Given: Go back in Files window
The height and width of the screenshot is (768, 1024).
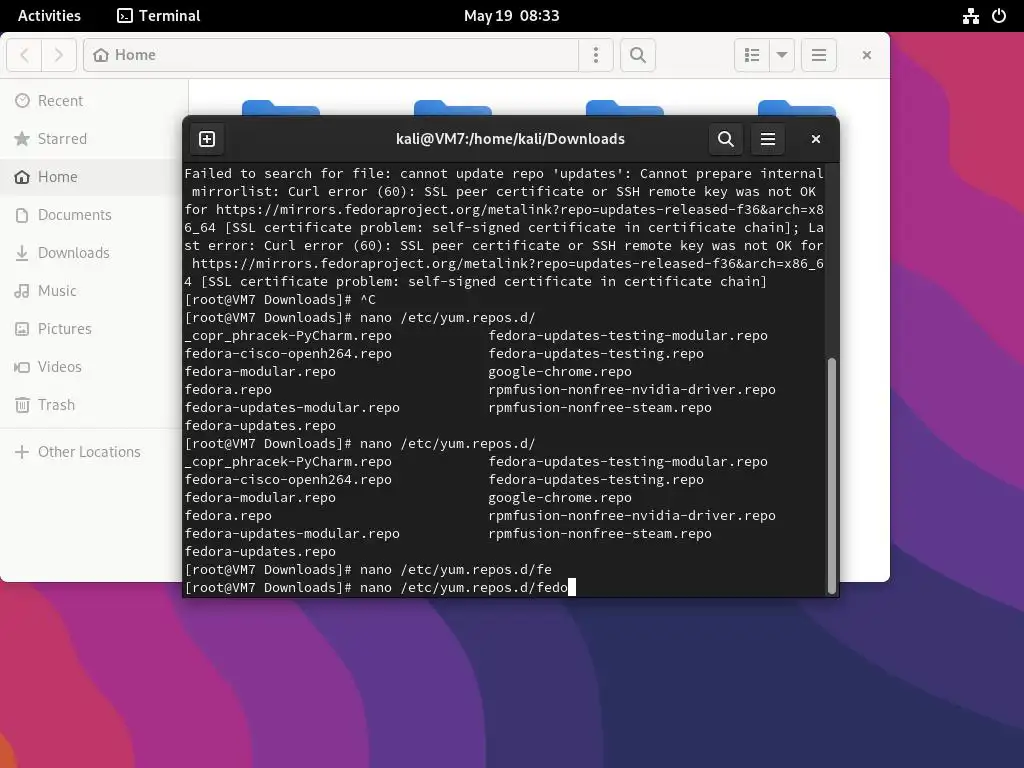Looking at the screenshot, I should point(25,55).
